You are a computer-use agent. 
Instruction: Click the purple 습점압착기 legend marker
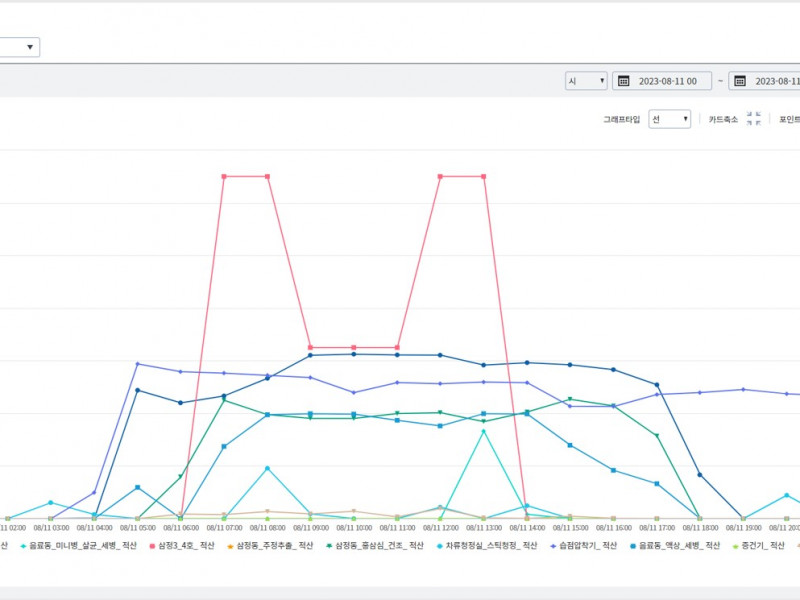(x=551, y=546)
